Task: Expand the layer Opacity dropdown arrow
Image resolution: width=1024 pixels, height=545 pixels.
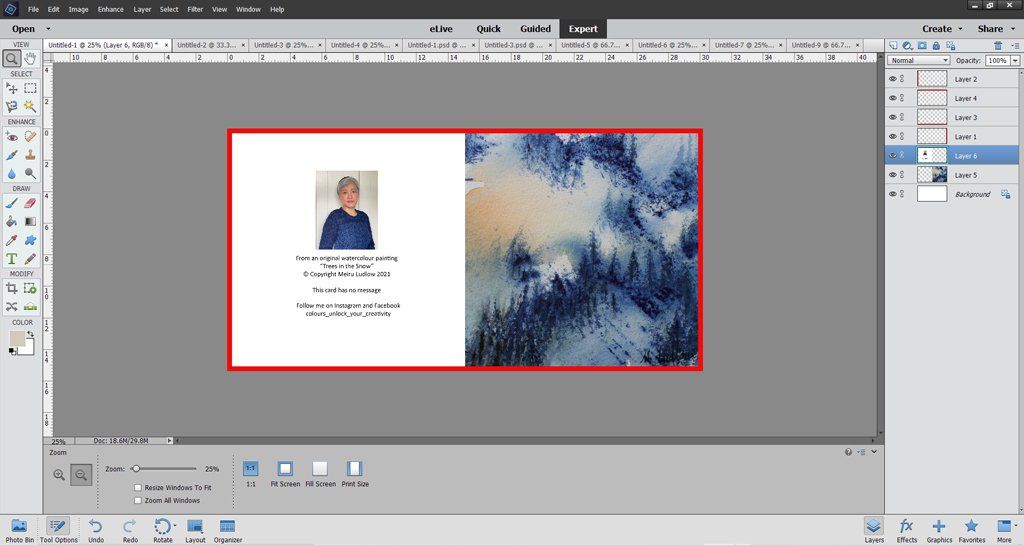Action: click(x=1015, y=61)
